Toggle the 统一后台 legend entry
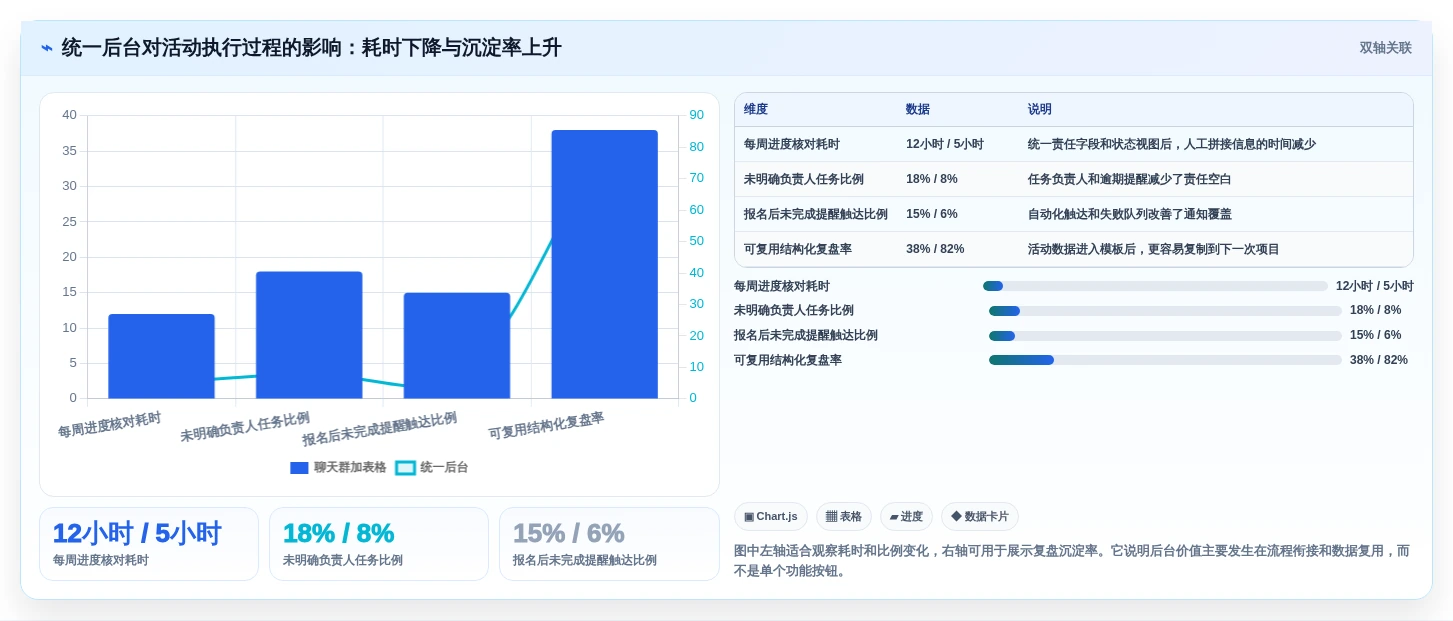The image size is (1453, 621). tap(432, 467)
